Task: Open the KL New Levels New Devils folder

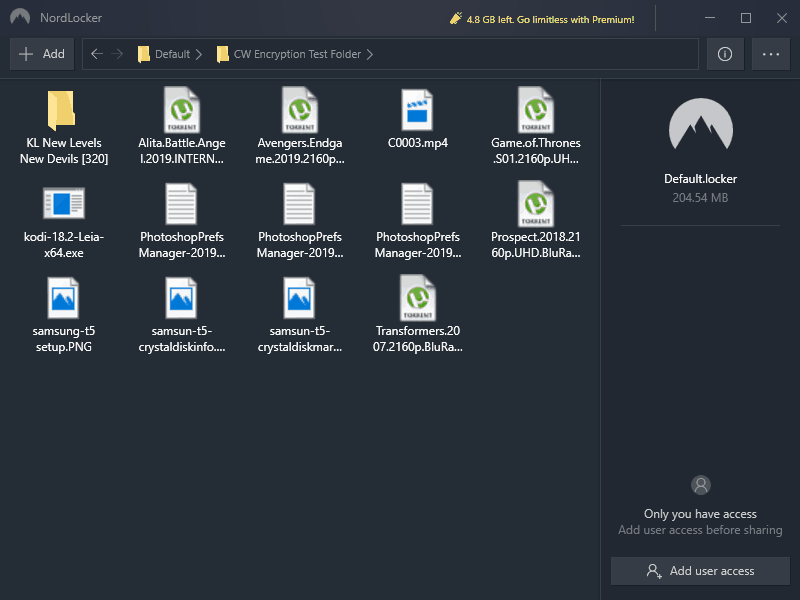Action: 63,126
